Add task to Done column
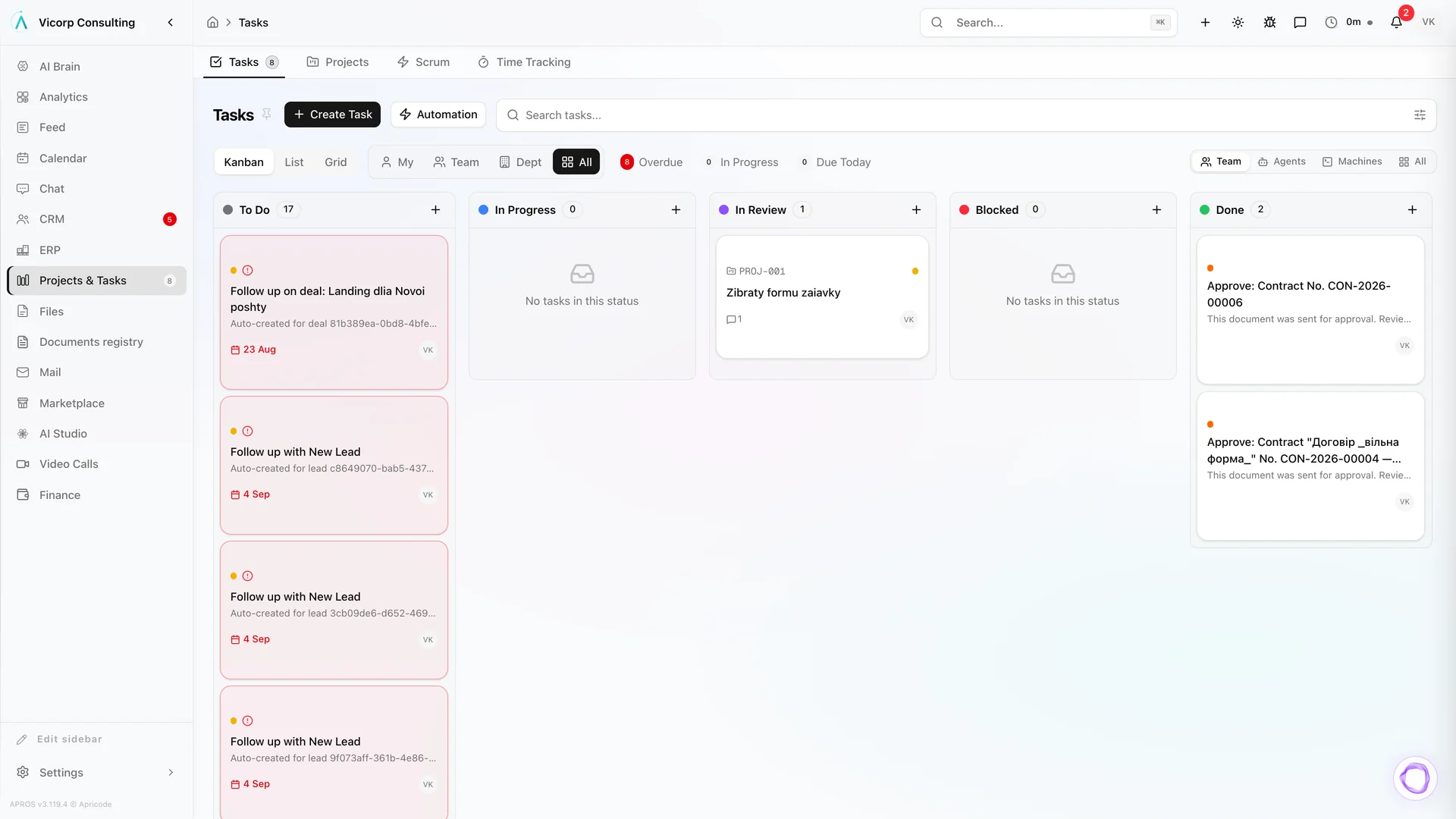The width and height of the screenshot is (1456, 819). point(1412,210)
